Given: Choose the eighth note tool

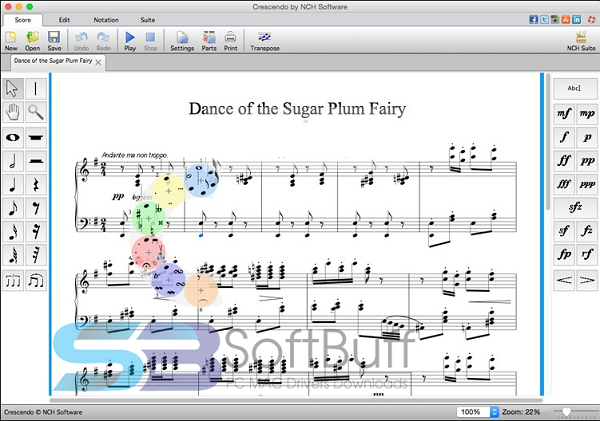Looking at the screenshot, I should (x=13, y=208).
